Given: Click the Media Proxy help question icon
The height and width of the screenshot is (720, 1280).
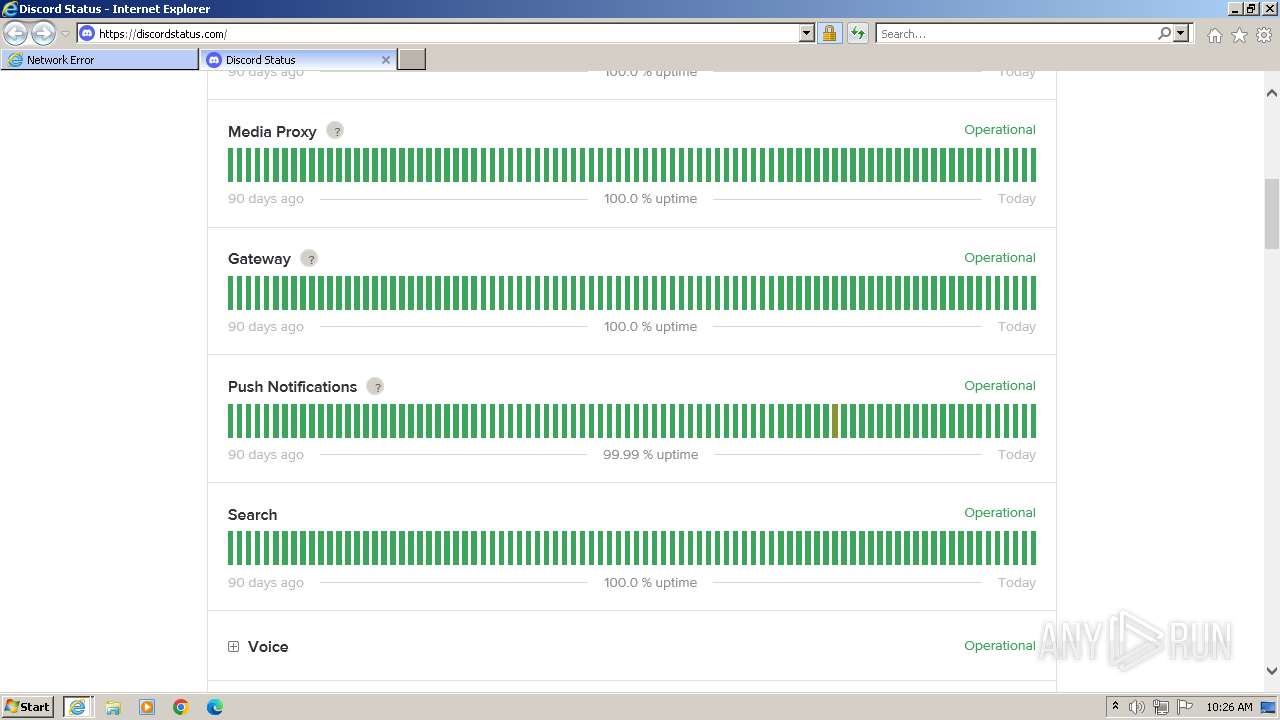Looking at the screenshot, I should 336,131.
